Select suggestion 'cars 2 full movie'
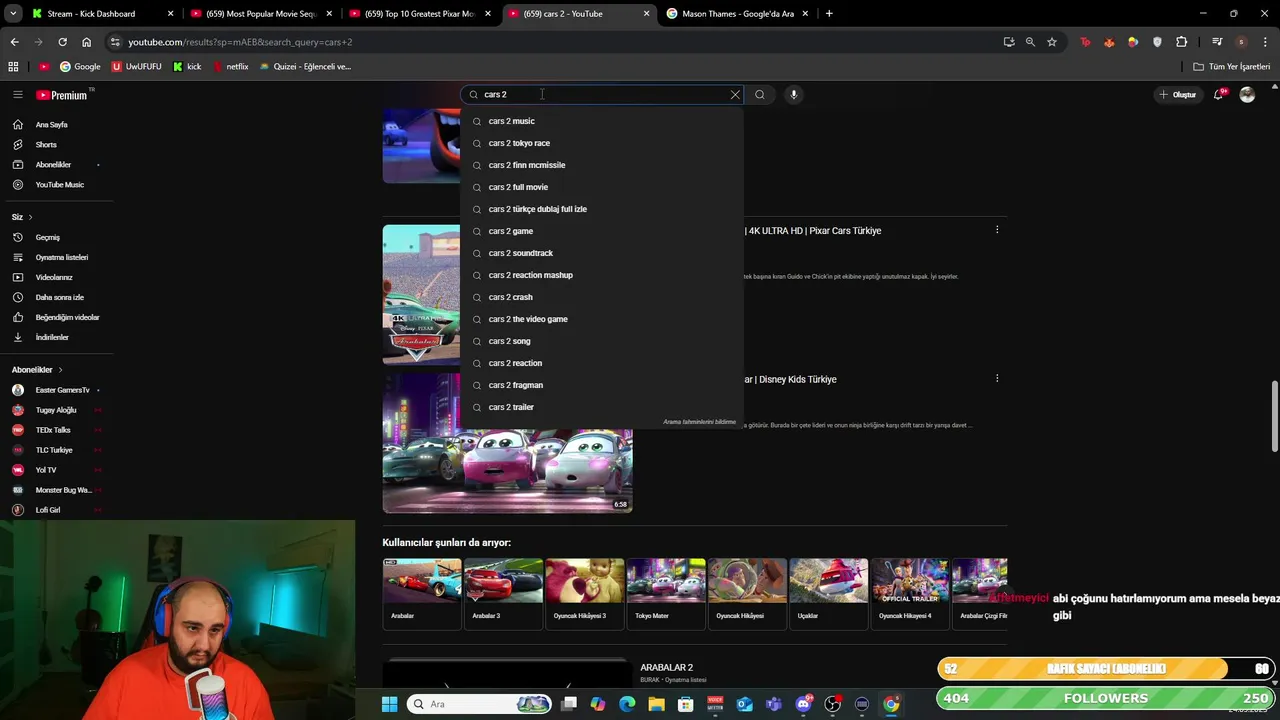Viewport: 1280px width, 720px height. [x=601, y=187]
